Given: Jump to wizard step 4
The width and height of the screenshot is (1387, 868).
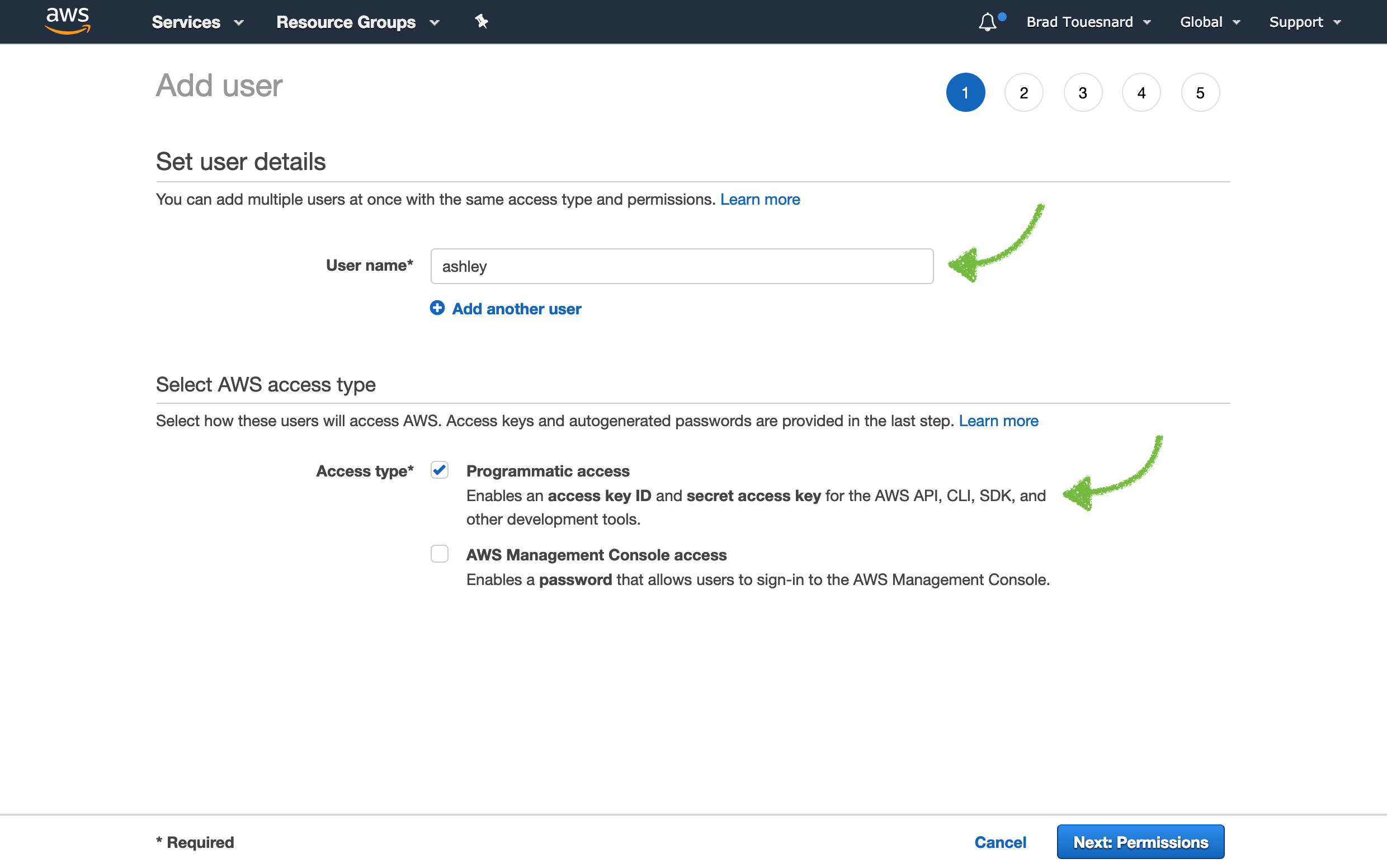Looking at the screenshot, I should point(1141,92).
